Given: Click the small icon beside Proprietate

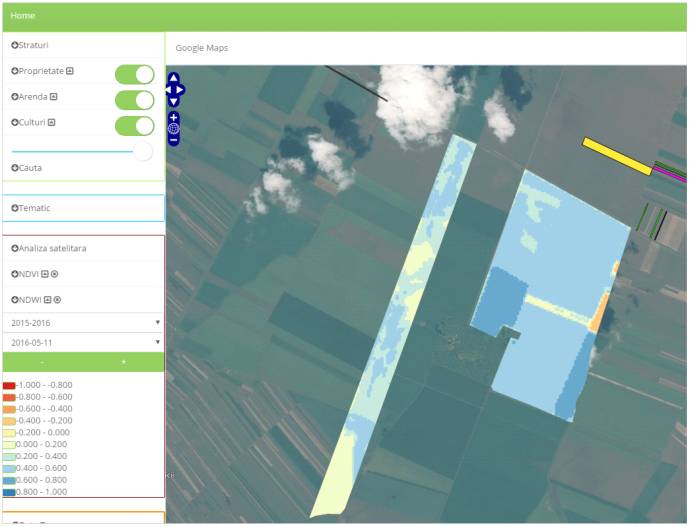Looking at the screenshot, I should tap(70, 71).
